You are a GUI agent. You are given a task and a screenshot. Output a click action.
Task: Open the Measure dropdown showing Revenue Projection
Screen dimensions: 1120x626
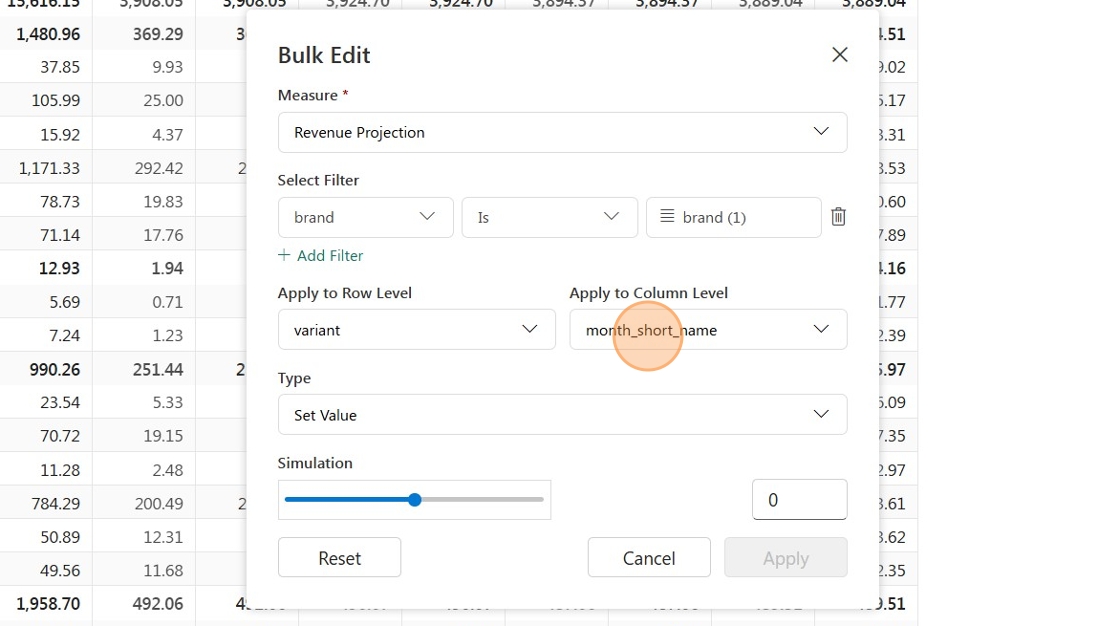[x=563, y=132]
